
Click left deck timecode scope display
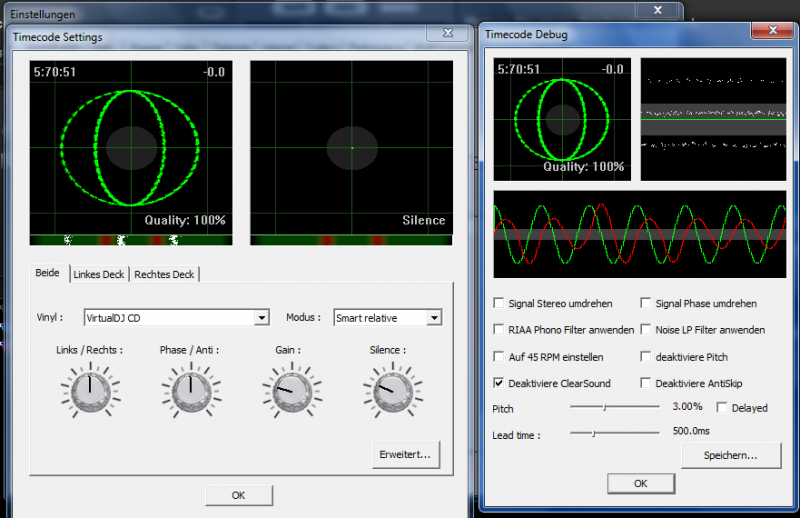[131, 147]
